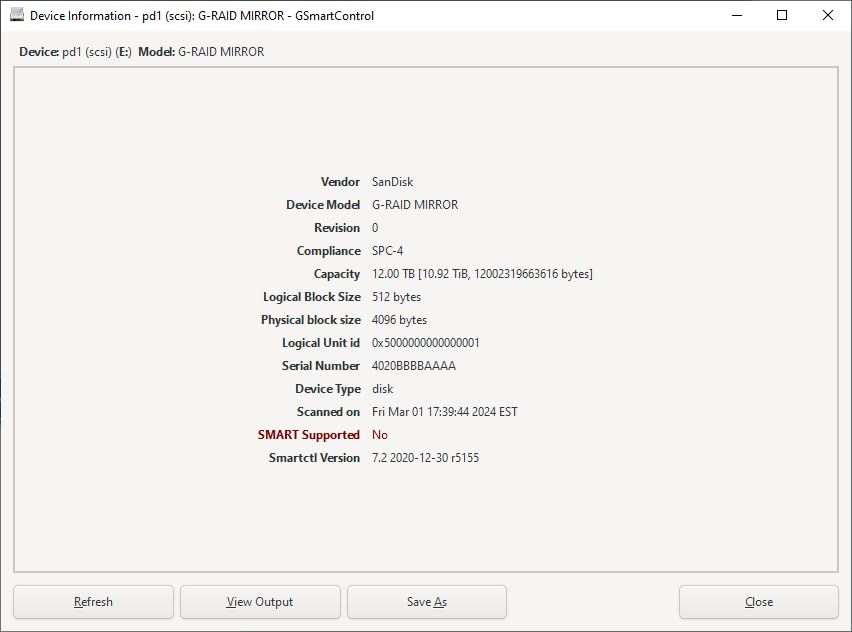Minimize the Device Information window

(737, 15)
